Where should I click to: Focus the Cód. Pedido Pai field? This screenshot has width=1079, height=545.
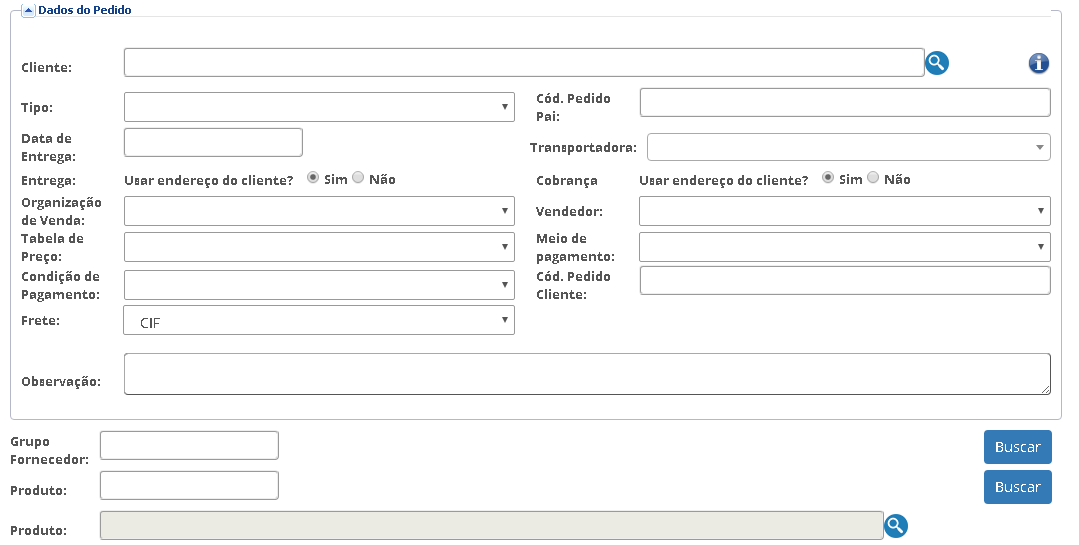click(x=845, y=103)
